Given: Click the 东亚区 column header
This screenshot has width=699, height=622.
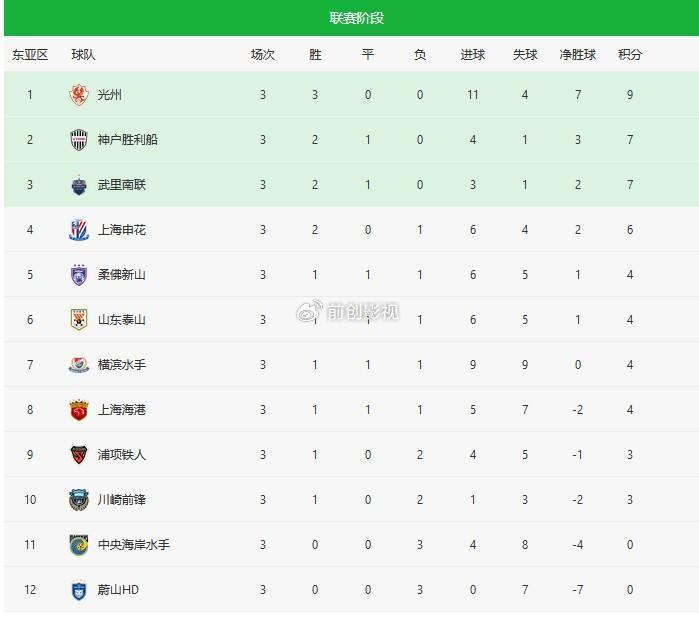Looking at the screenshot, I should (x=30, y=55).
